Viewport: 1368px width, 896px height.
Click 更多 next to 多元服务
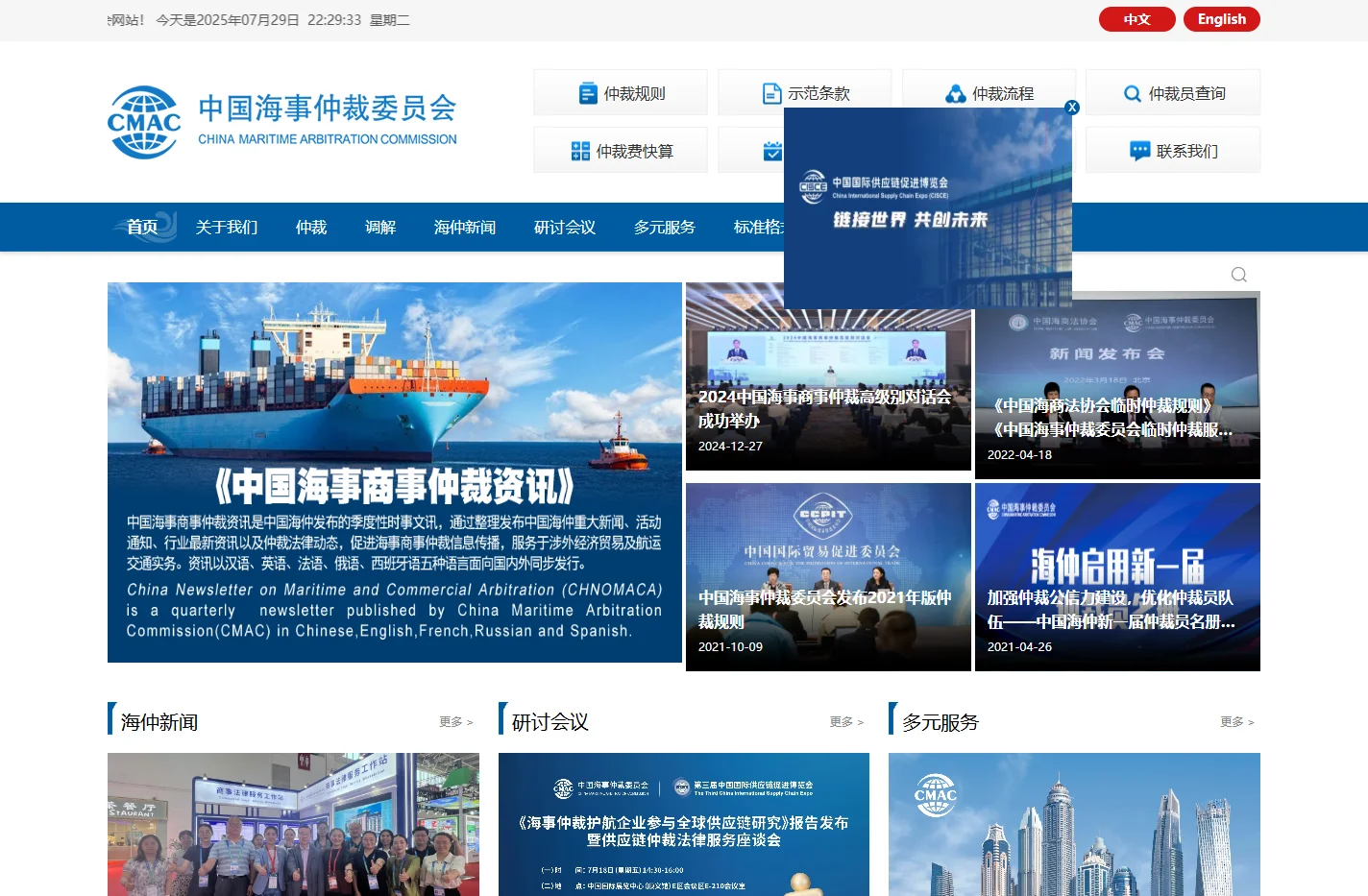coord(1237,722)
